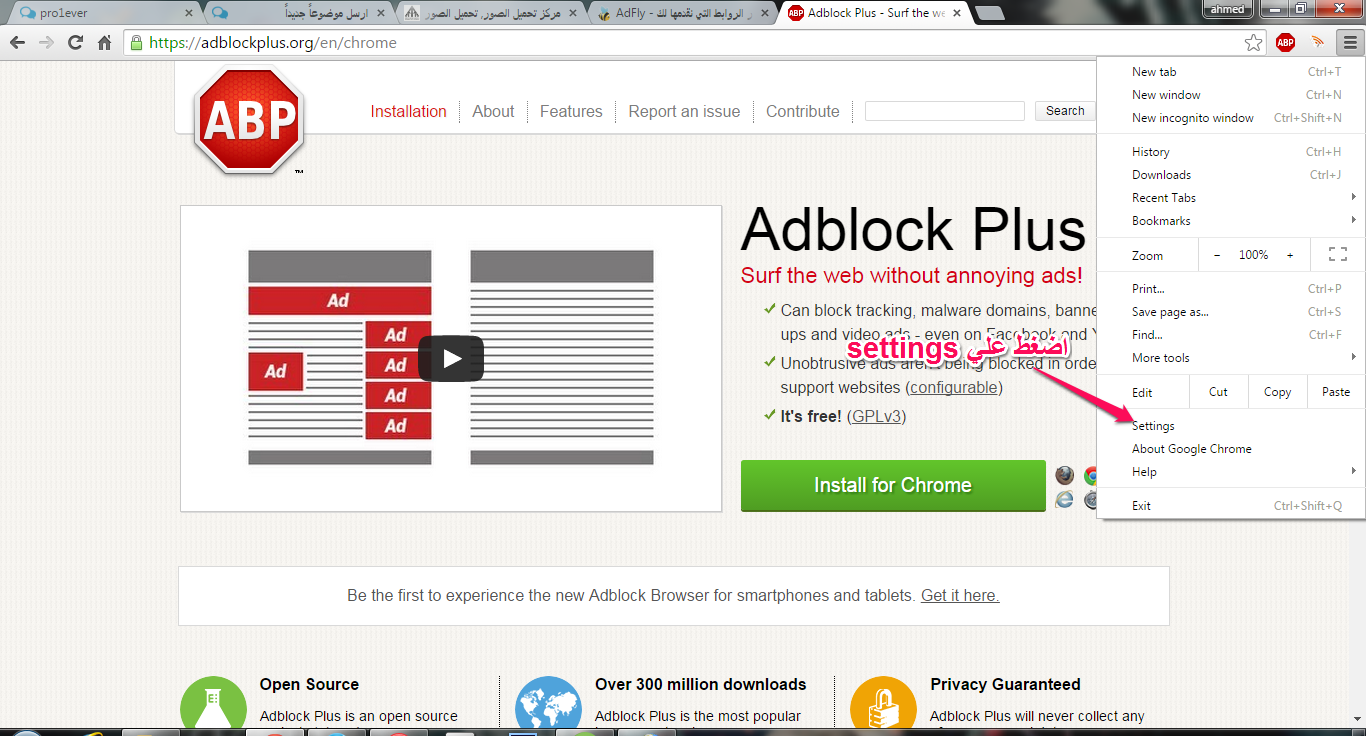Open Settings from the Chrome menu
Viewport: 1366px width, 736px height.
pyautogui.click(x=1153, y=426)
